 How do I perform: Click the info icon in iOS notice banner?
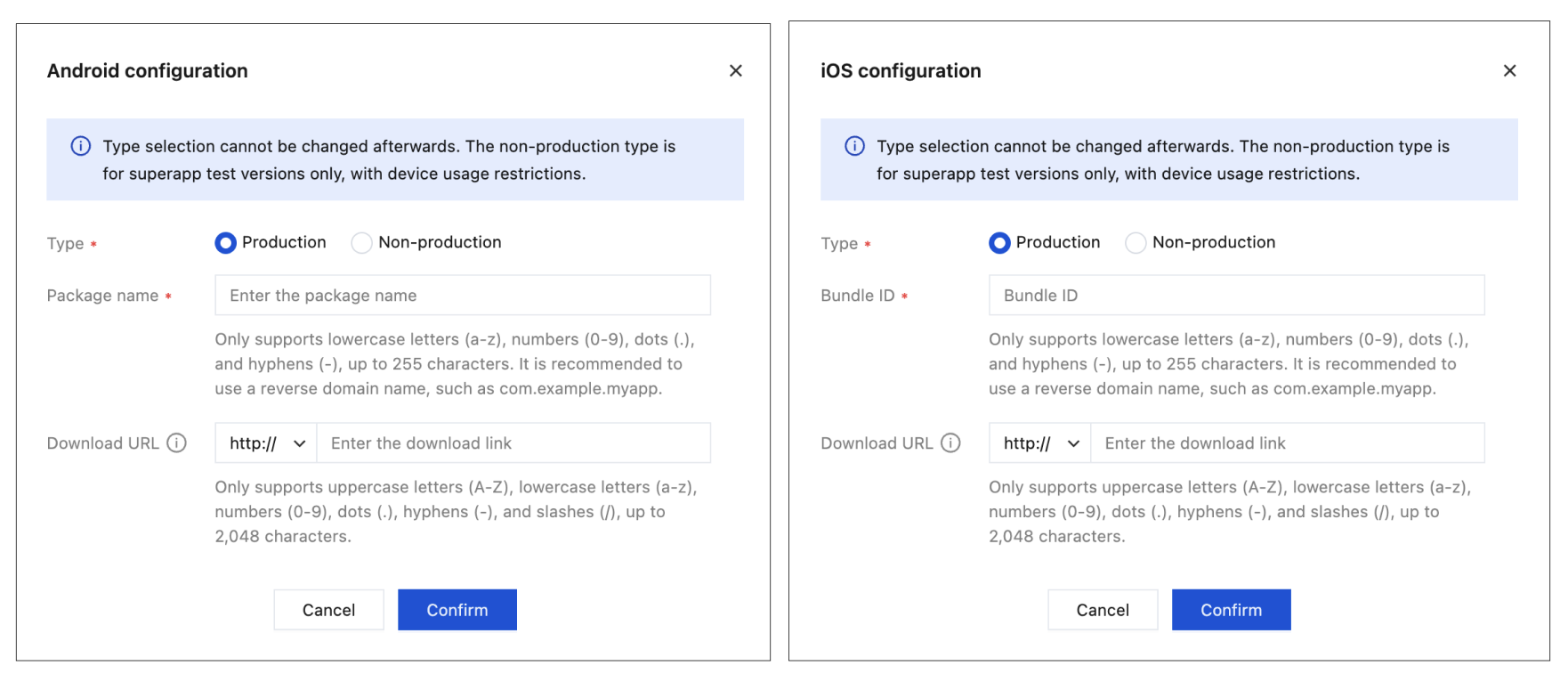point(854,146)
